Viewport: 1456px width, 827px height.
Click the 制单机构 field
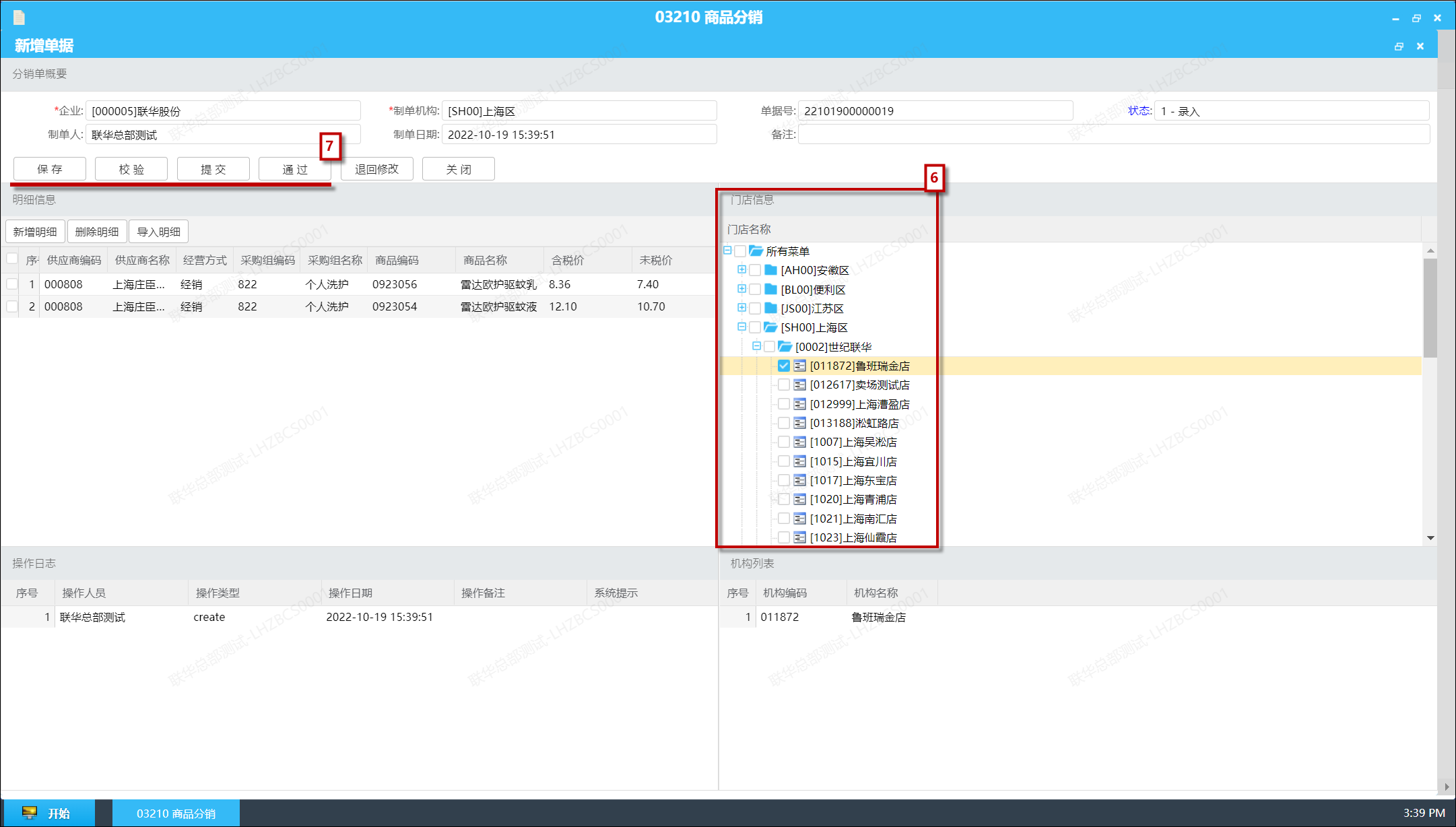pyautogui.click(x=579, y=110)
